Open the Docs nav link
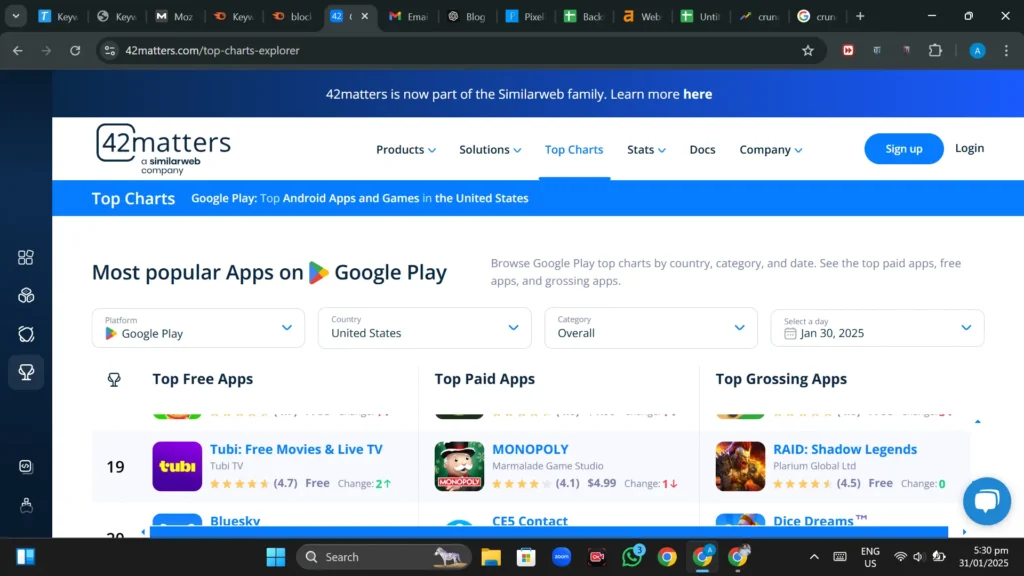 point(702,150)
